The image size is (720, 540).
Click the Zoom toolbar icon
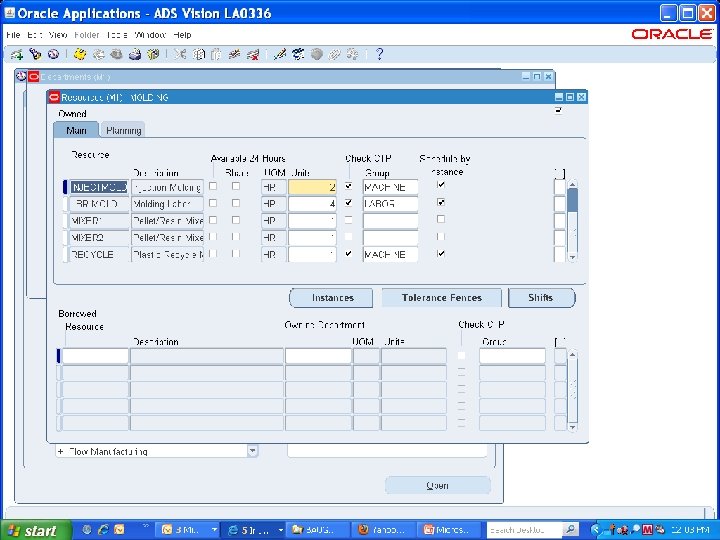tap(298, 55)
